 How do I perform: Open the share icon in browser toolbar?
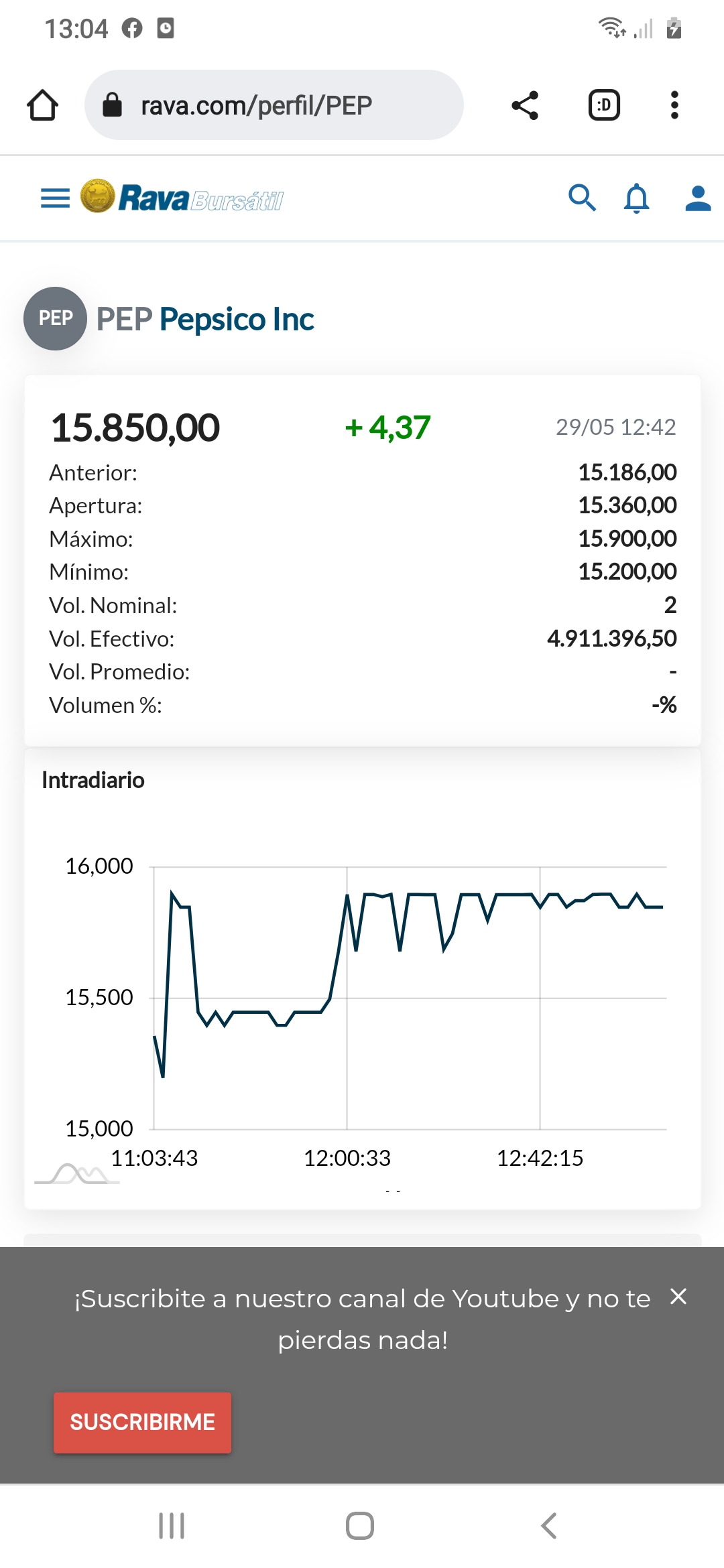coord(525,105)
